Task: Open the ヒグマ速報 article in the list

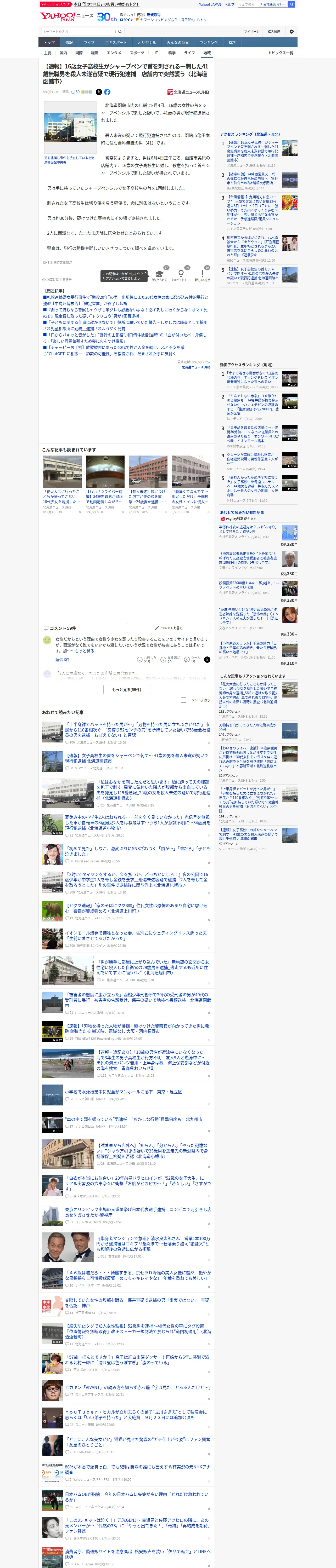Action: 137,908
